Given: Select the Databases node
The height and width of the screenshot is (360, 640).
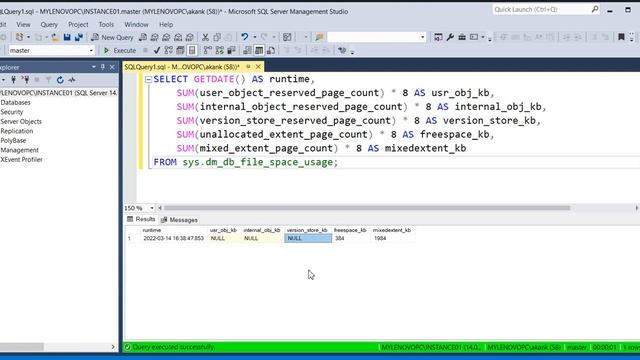Looking at the screenshot, I should click(x=16, y=102).
